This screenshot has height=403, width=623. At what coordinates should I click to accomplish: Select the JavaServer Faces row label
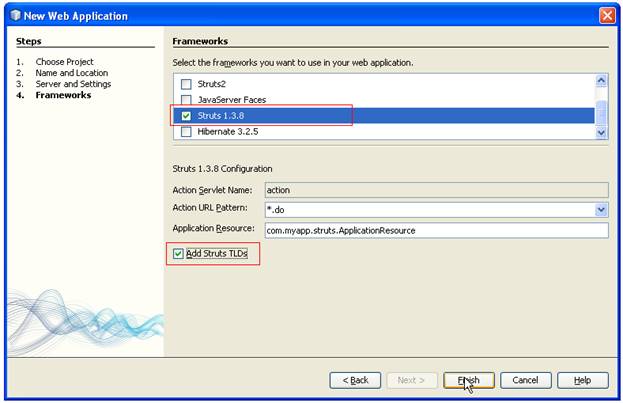pos(232,100)
